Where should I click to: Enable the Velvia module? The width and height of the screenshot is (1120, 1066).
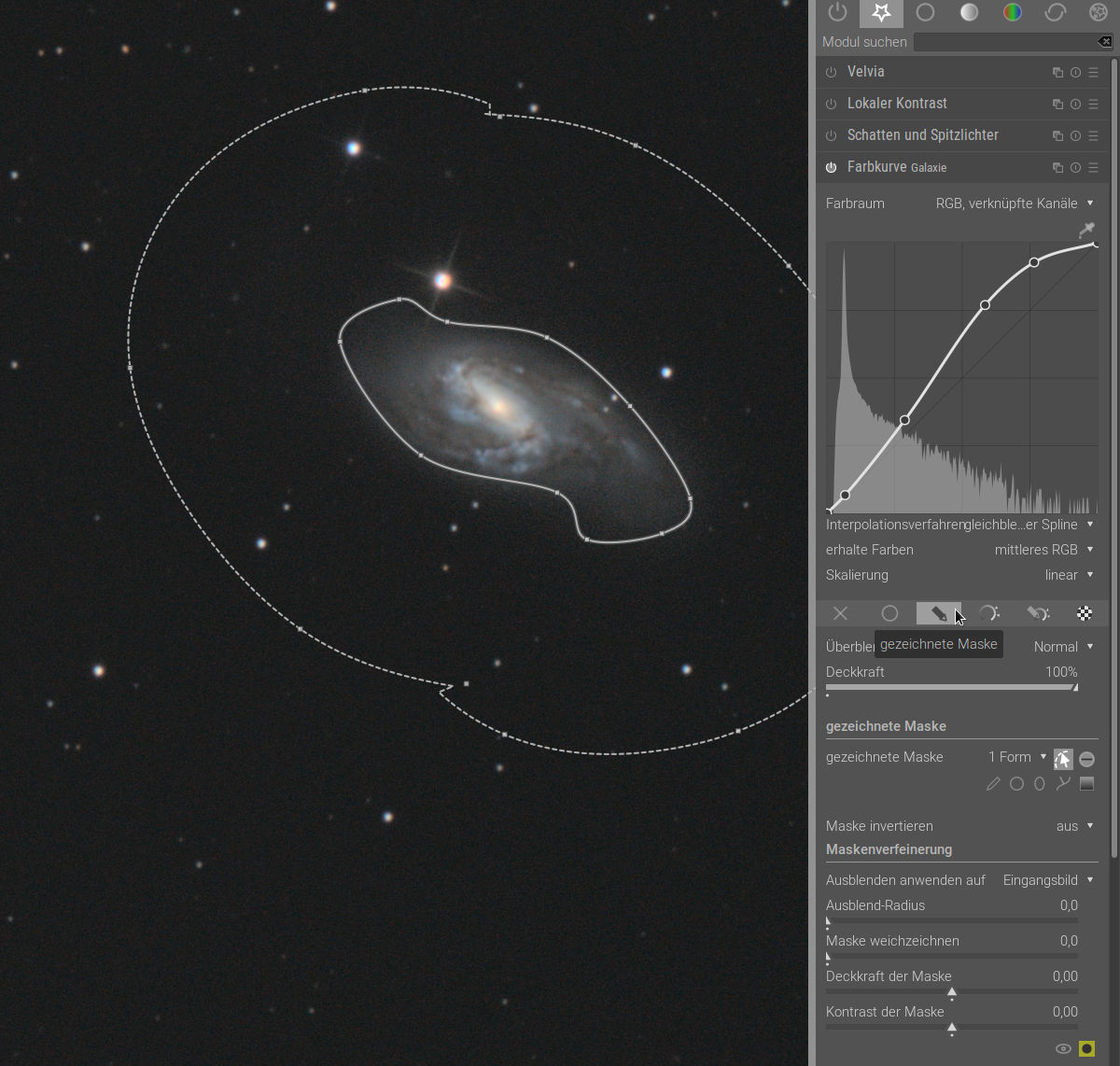(x=831, y=72)
